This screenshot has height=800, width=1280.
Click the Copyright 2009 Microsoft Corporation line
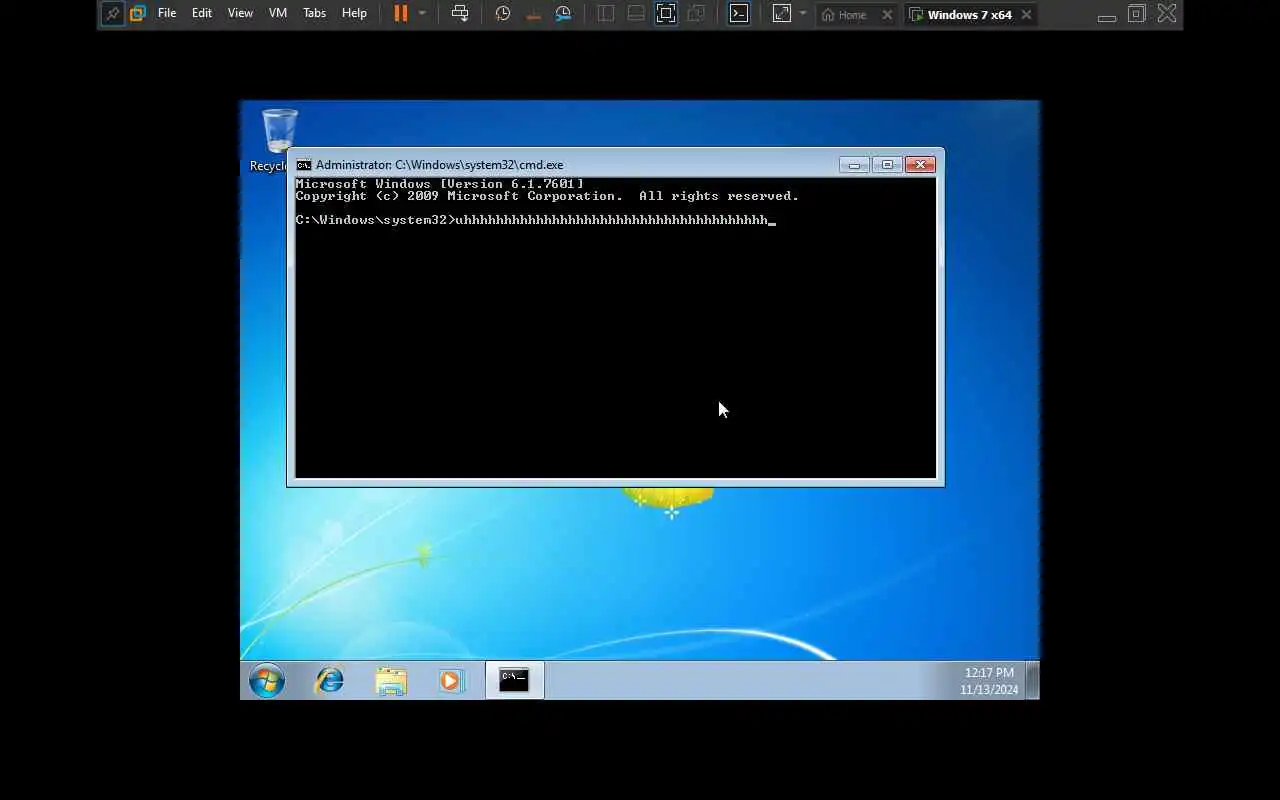coord(547,196)
